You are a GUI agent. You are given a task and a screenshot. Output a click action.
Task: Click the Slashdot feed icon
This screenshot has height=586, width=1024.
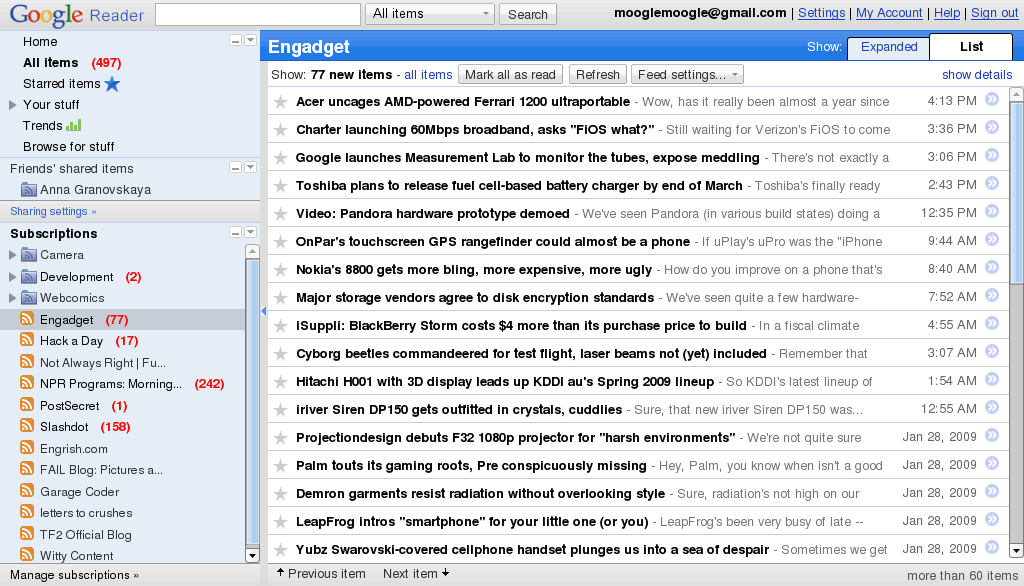tap(25, 427)
